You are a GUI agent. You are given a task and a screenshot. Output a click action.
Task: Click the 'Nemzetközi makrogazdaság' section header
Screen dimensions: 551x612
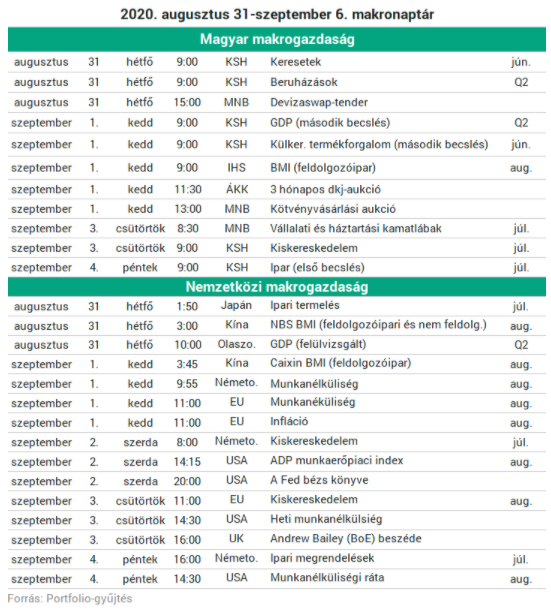click(x=277, y=287)
